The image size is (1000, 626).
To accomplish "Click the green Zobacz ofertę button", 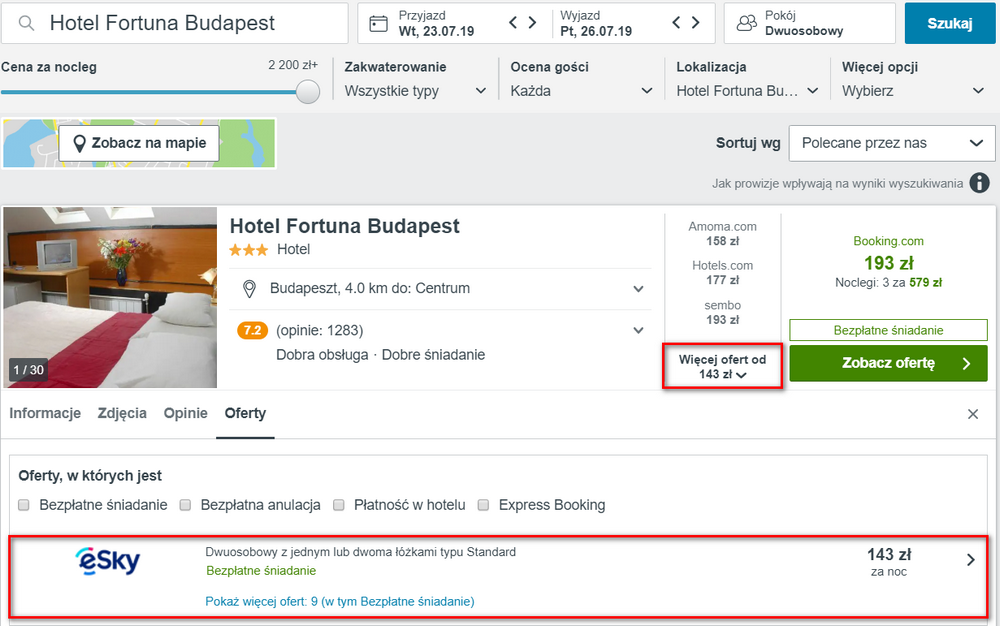I will coord(888,363).
